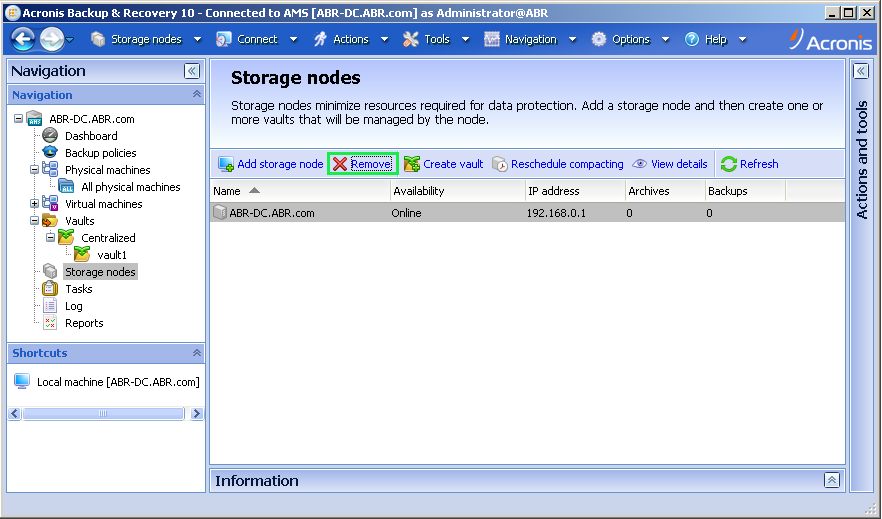Refresh the storage nodes list
Screen dimensions: 882x519
(x=750, y=164)
